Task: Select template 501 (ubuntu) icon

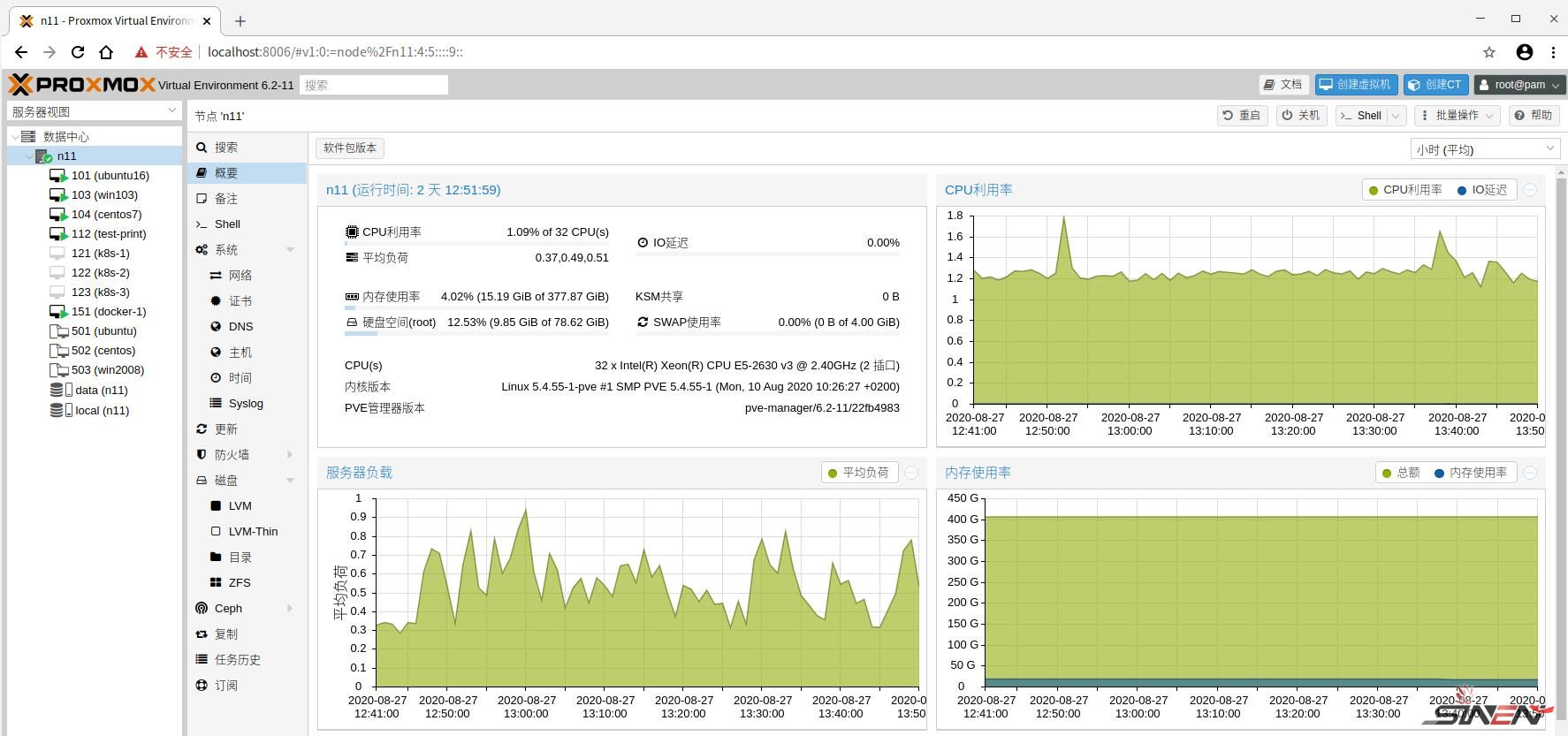Action: point(58,331)
